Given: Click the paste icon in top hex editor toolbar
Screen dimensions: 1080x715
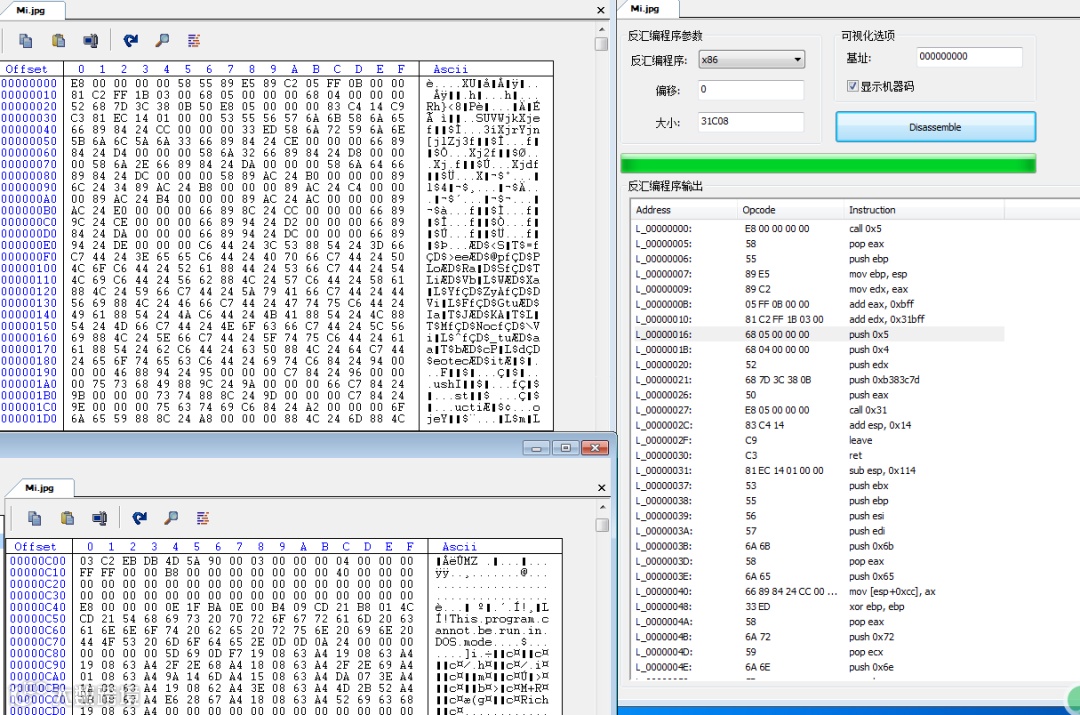Looking at the screenshot, I should pyautogui.click(x=59, y=41).
